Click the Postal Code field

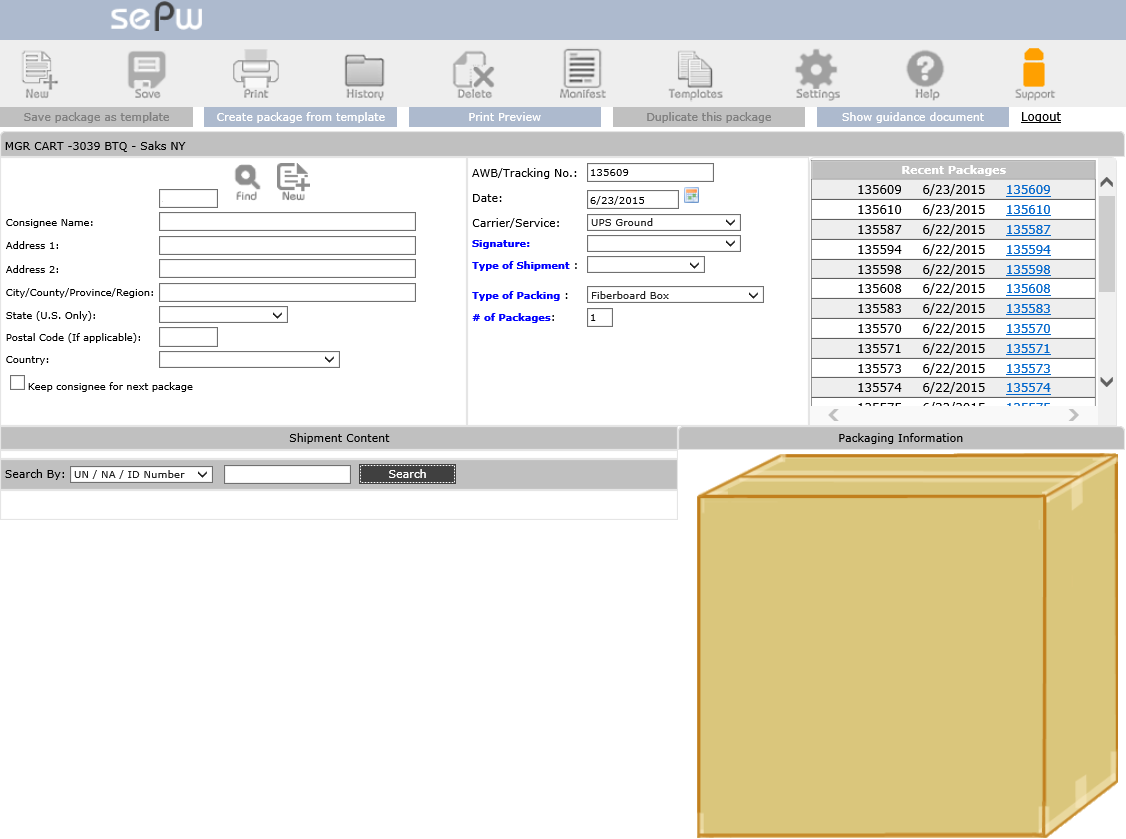(188, 337)
